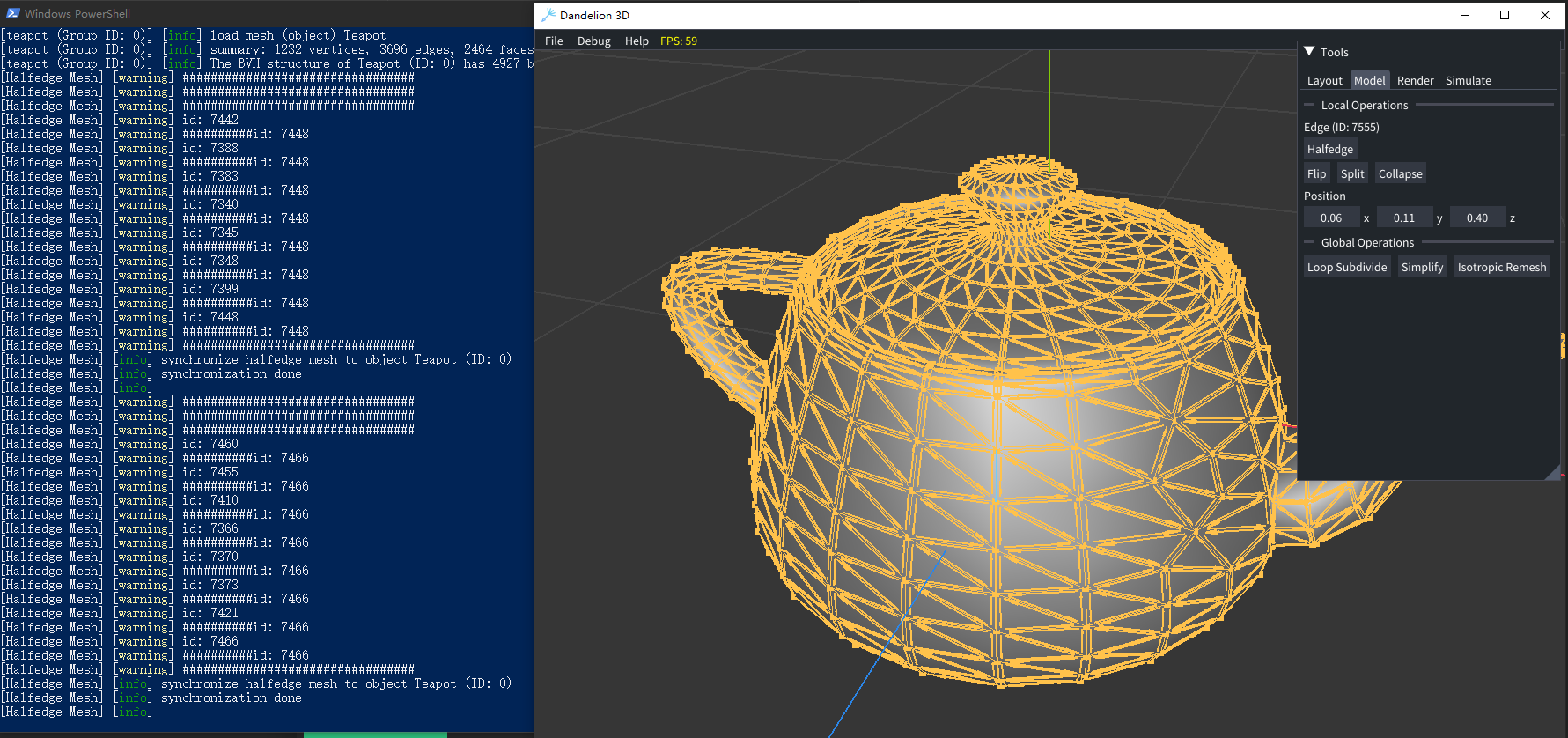Apply Isotropic Remesh operation

click(x=1501, y=267)
